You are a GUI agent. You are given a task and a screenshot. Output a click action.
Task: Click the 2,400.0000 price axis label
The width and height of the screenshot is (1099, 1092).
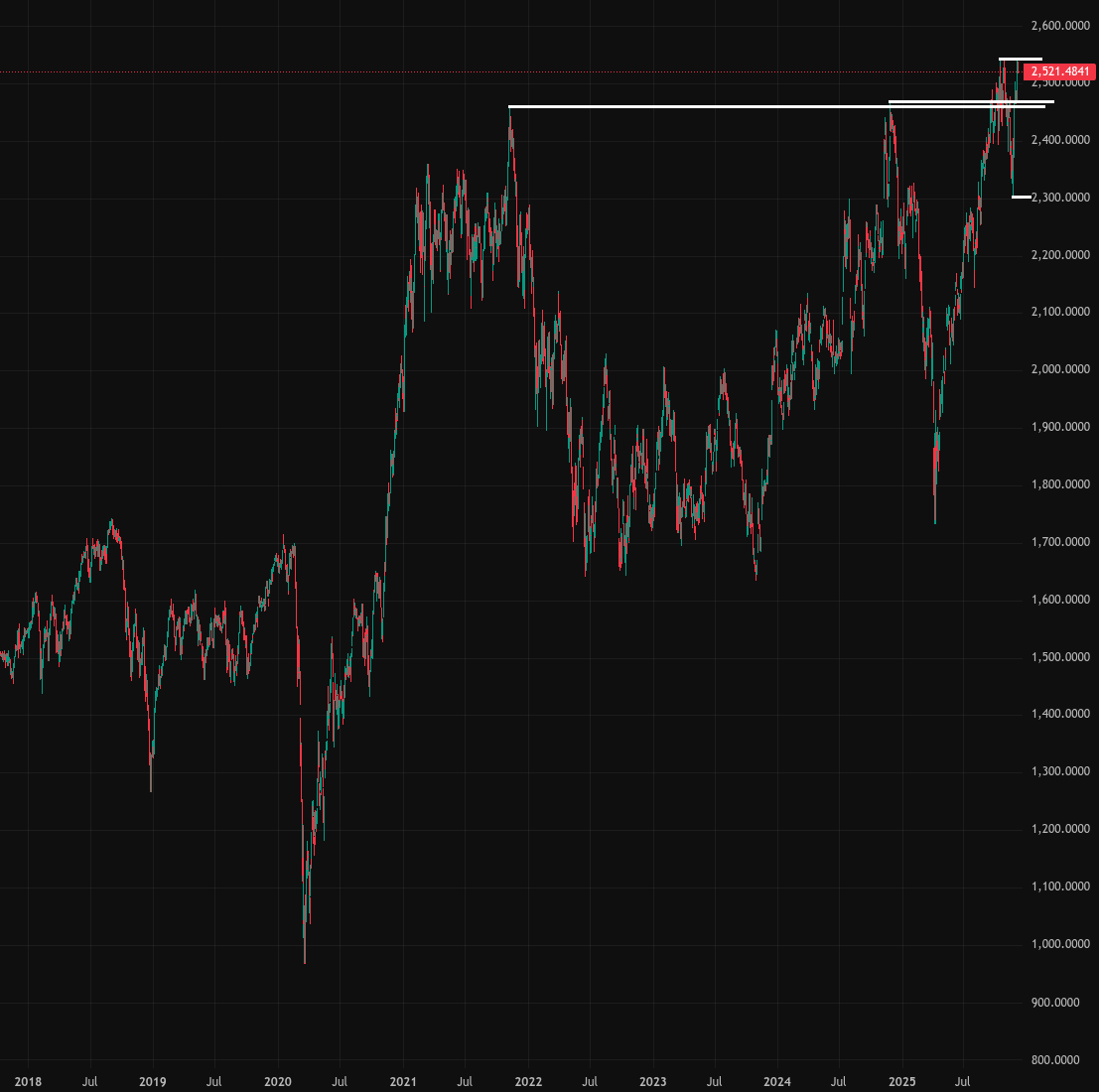1060,140
